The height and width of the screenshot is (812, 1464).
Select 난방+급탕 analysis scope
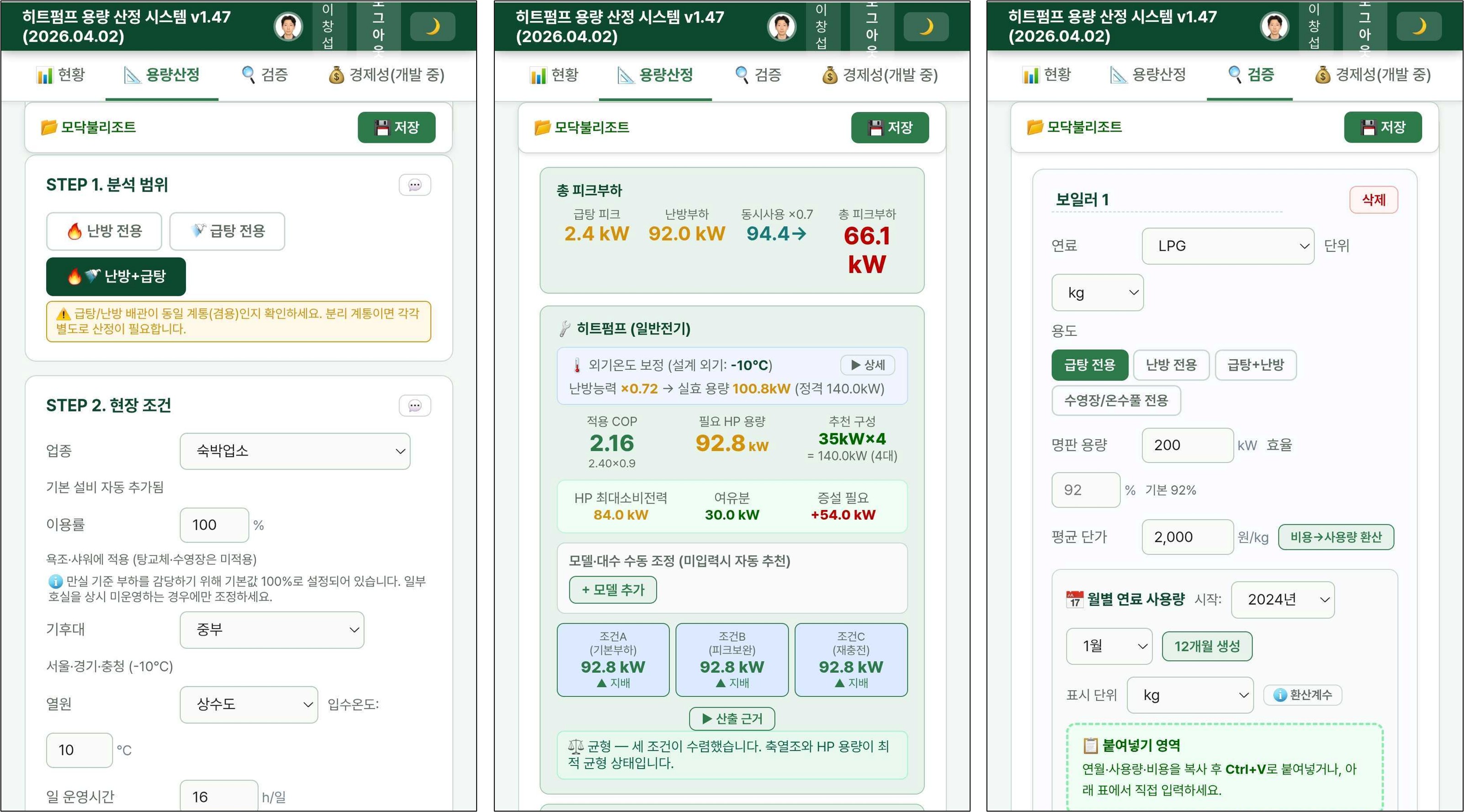pyautogui.click(x=116, y=277)
